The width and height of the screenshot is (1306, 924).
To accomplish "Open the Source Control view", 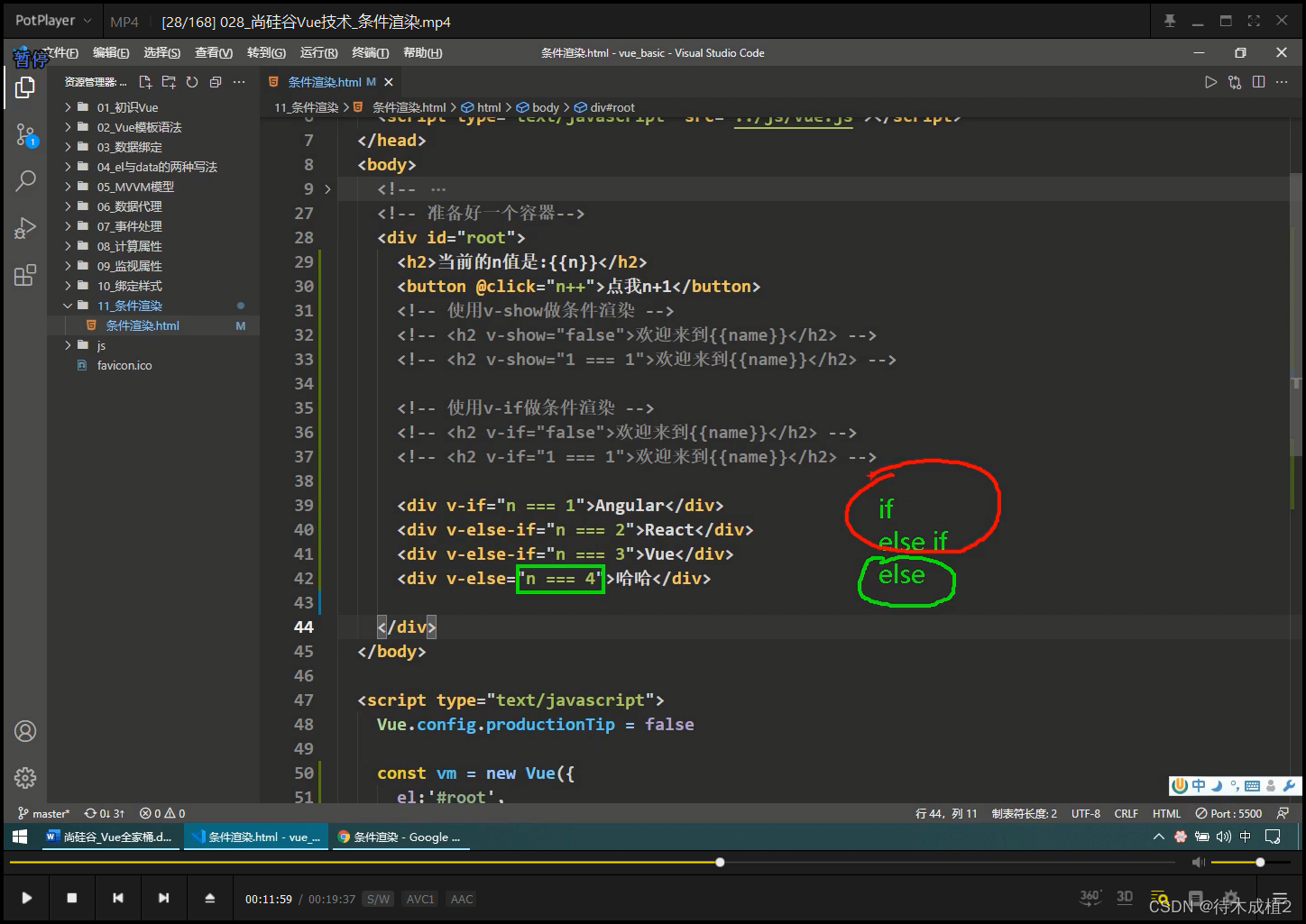I will tap(25, 135).
